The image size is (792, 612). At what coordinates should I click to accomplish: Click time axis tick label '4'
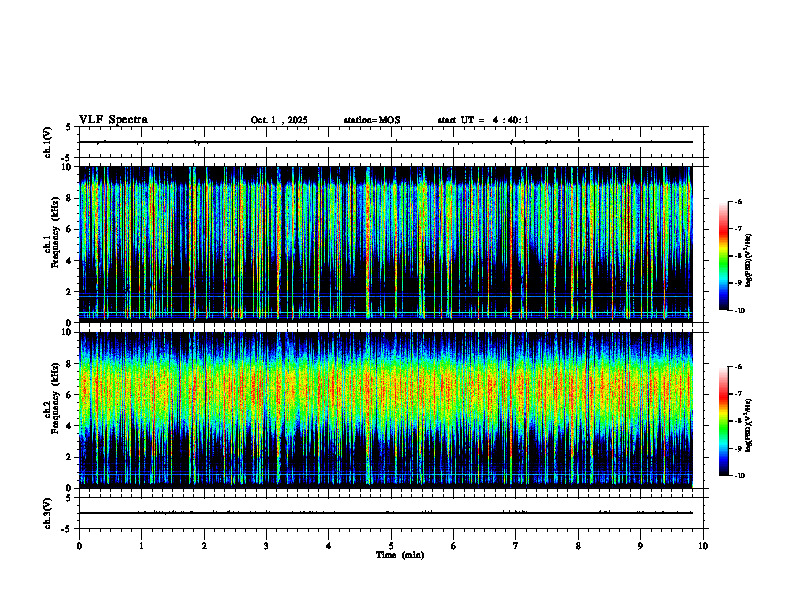point(329,546)
